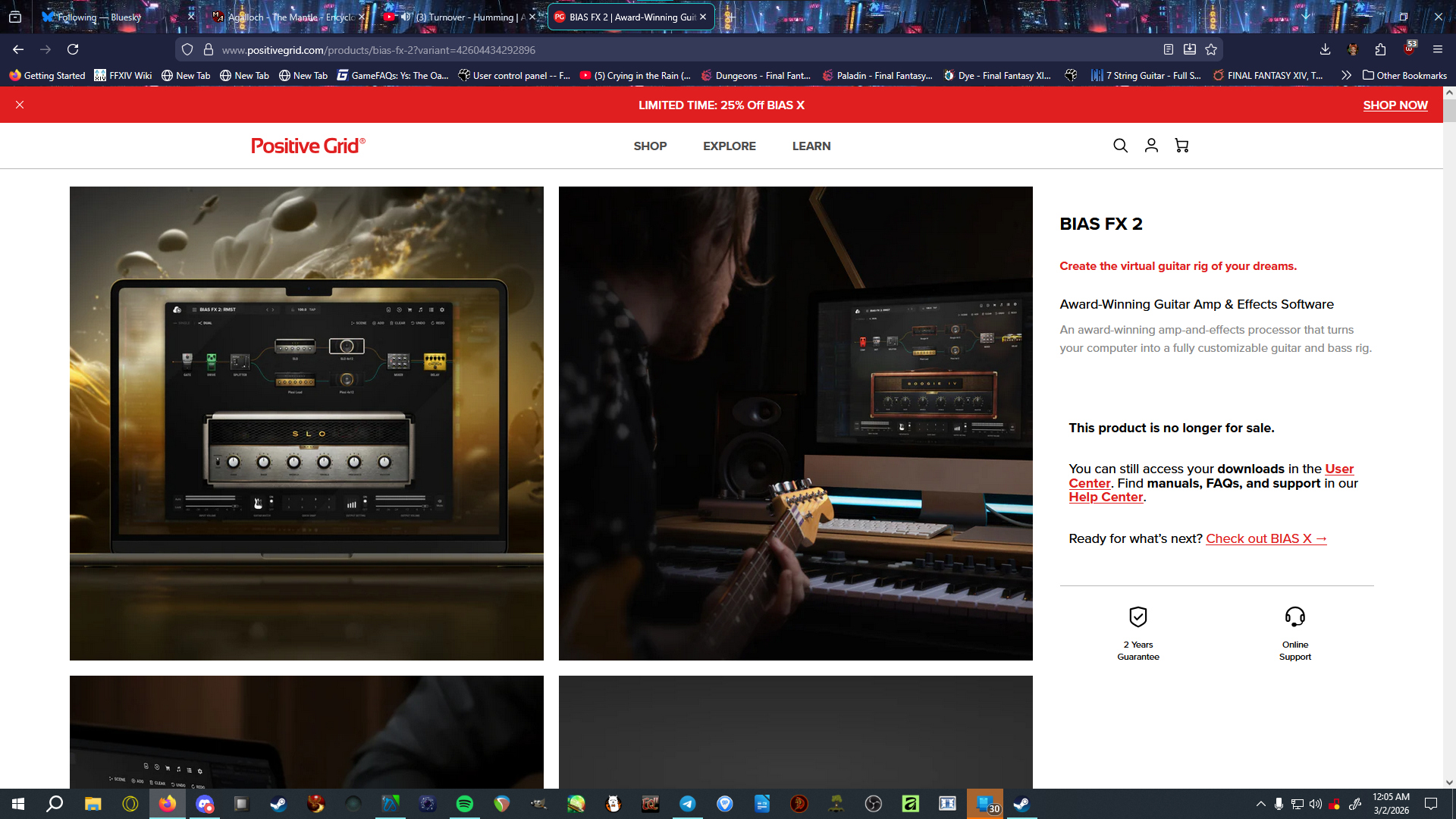Click the SHOP NOW link
The width and height of the screenshot is (1456, 819).
coord(1395,105)
